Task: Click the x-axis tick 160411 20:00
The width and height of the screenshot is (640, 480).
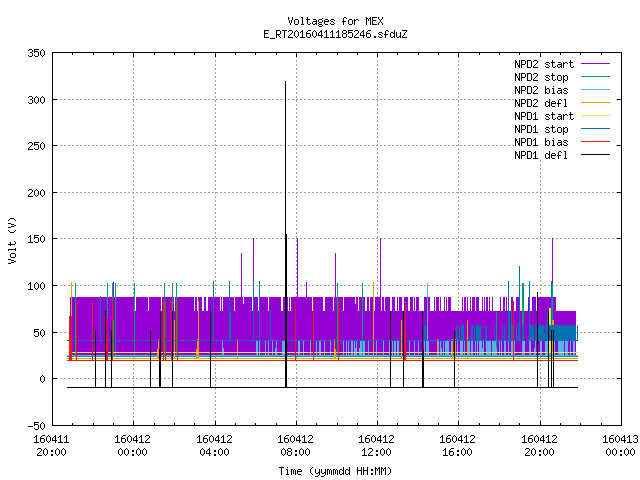Action: click(x=51, y=446)
